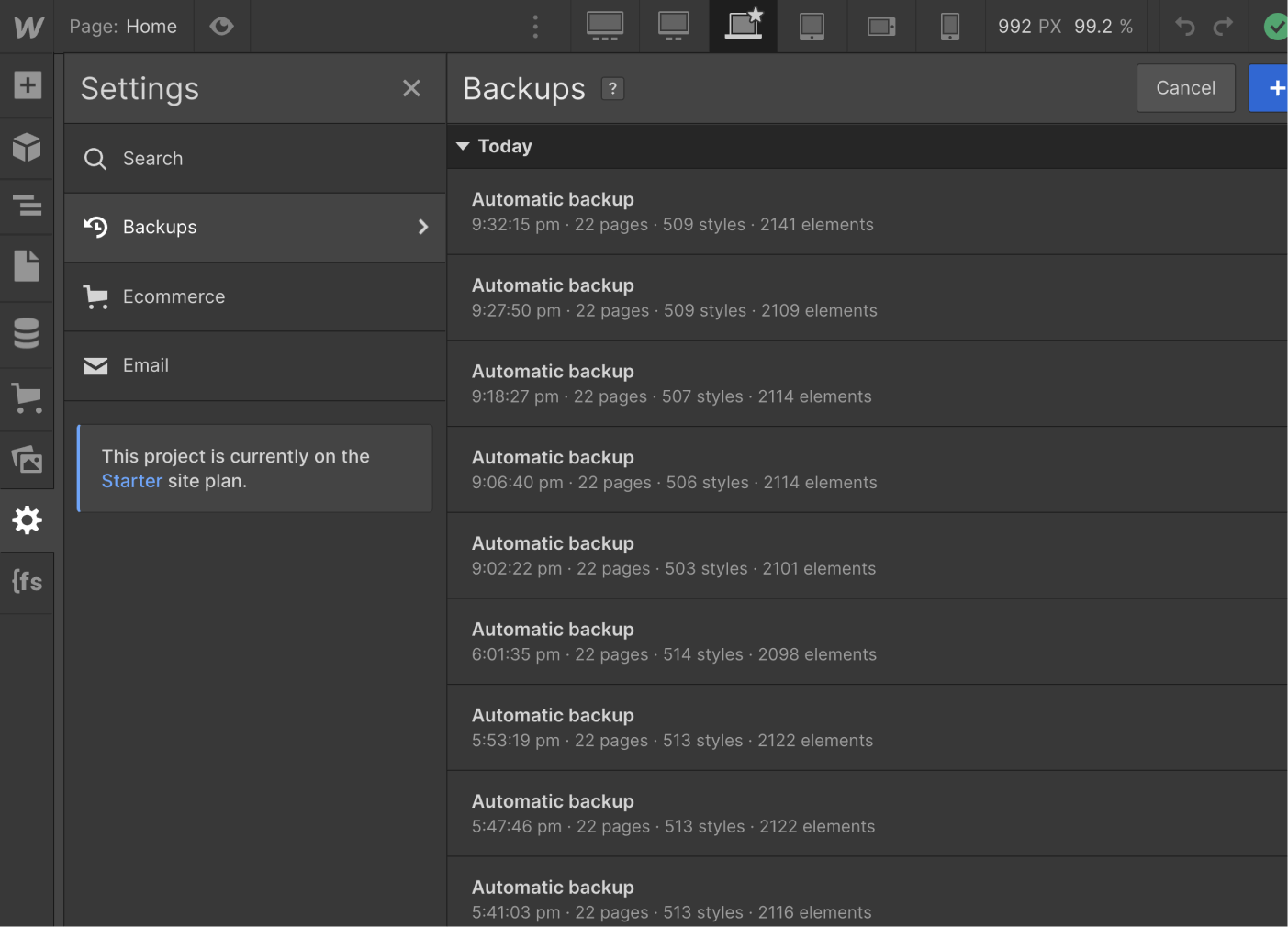Toggle preview mode with the eye icon
The height and width of the screenshot is (927, 1288).
click(x=221, y=26)
